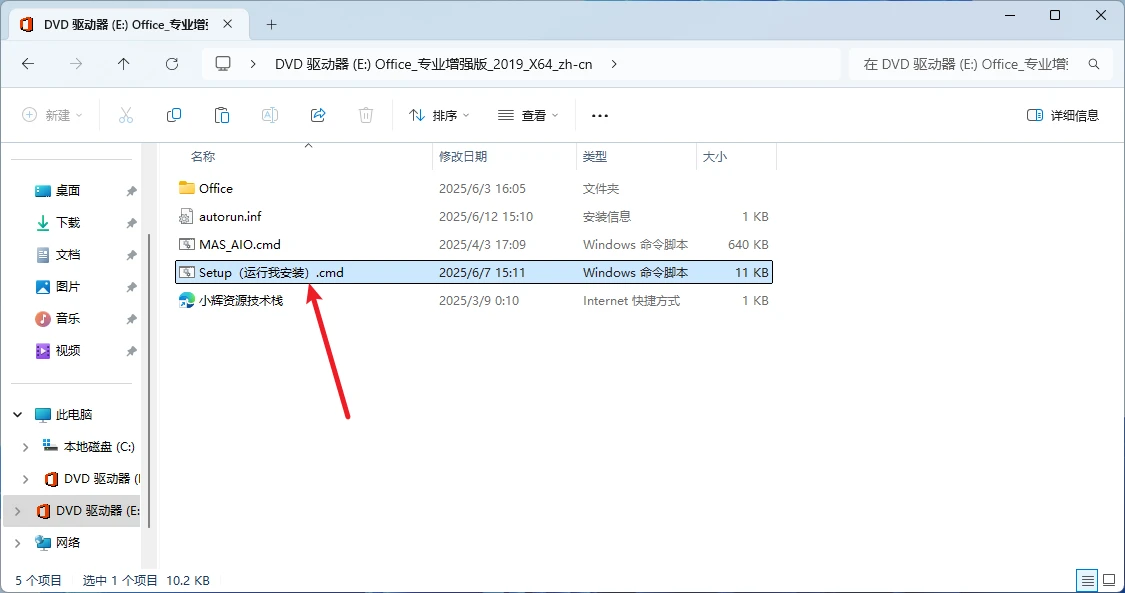Viewport: 1125px width, 593px height.
Task: Refresh the current folder
Action: click(x=171, y=64)
